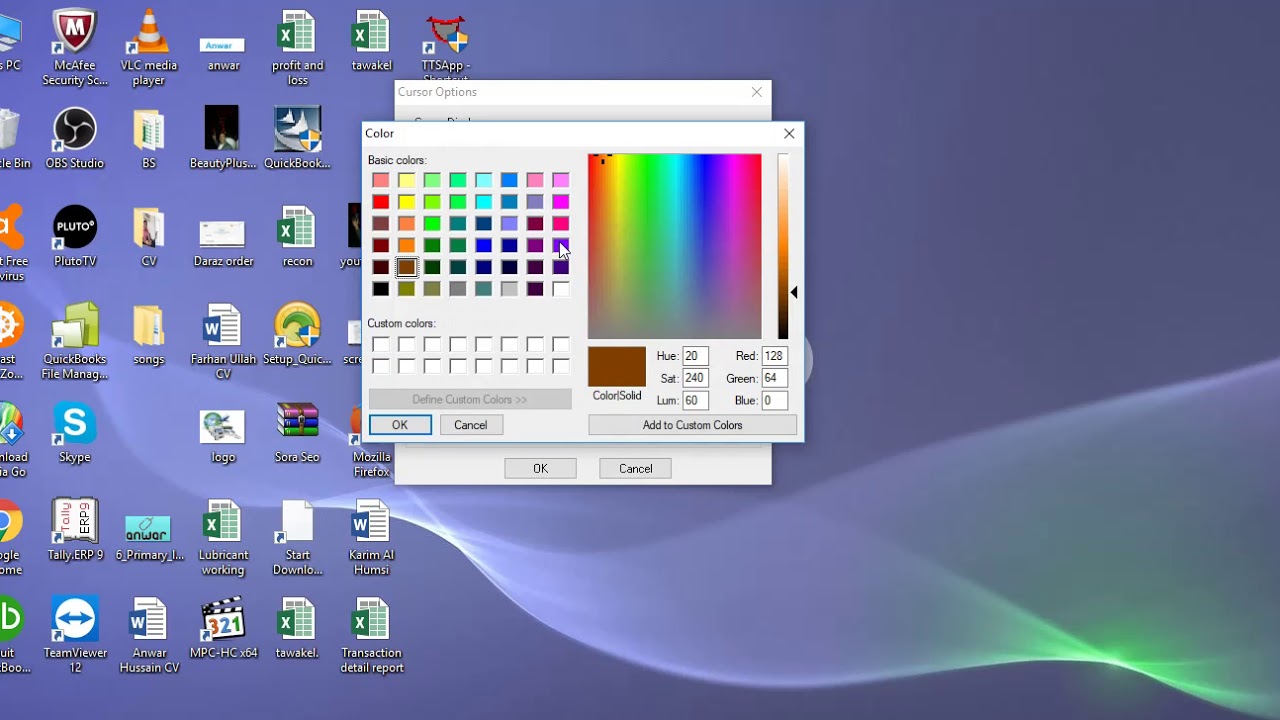Click the Lum value field

click(x=696, y=400)
